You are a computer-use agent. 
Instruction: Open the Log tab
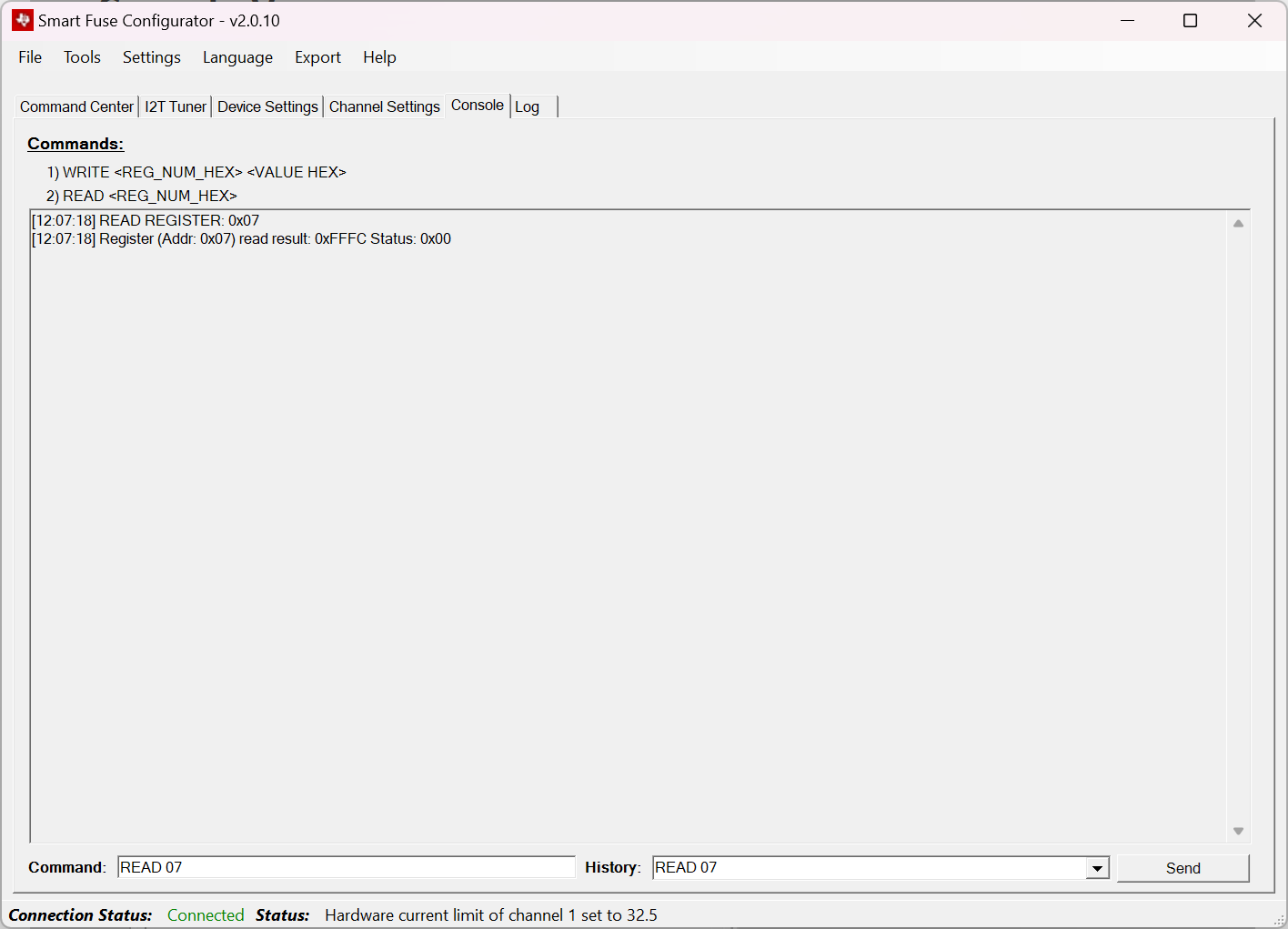click(x=528, y=106)
